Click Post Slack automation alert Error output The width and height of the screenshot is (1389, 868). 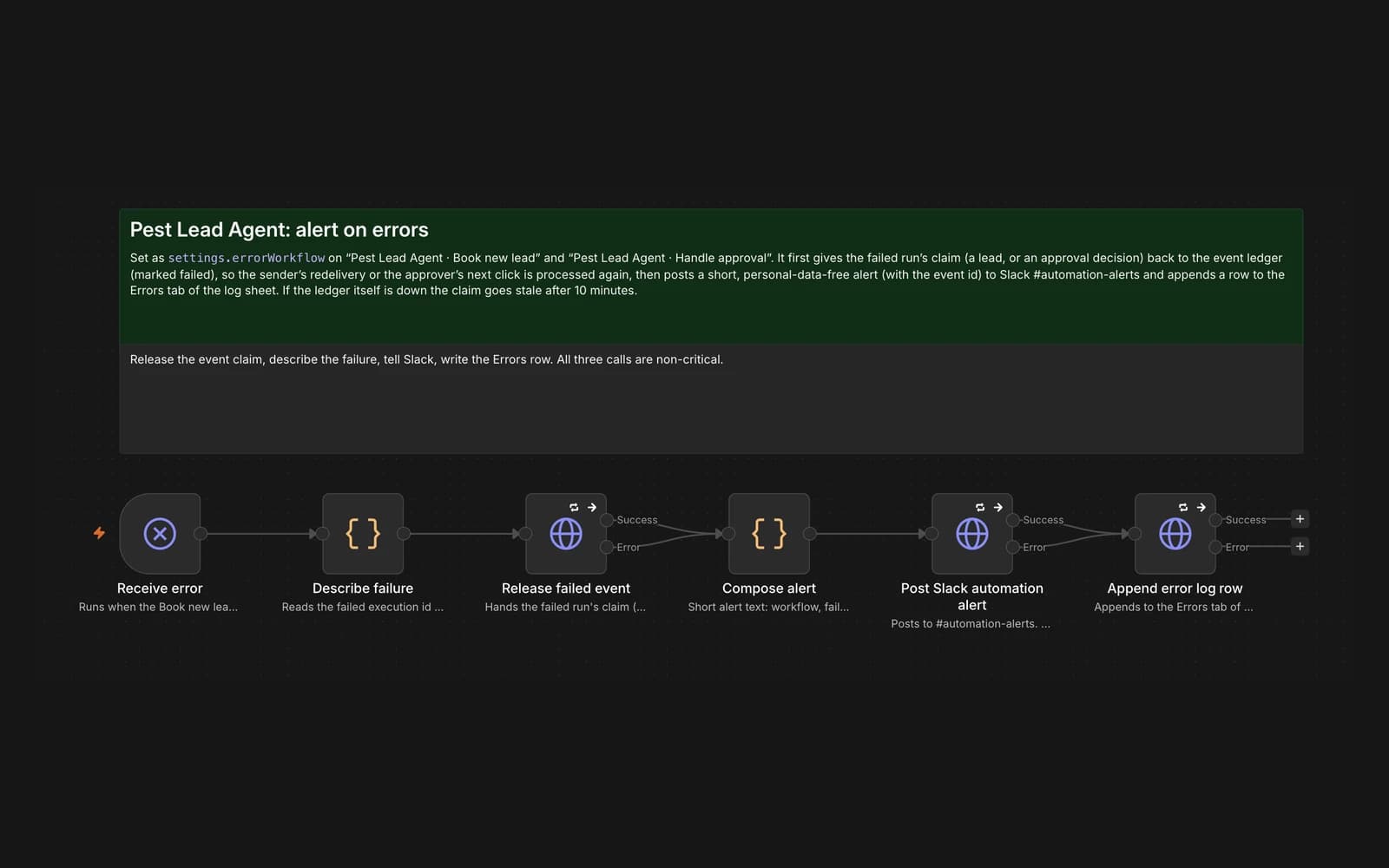tap(1013, 547)
